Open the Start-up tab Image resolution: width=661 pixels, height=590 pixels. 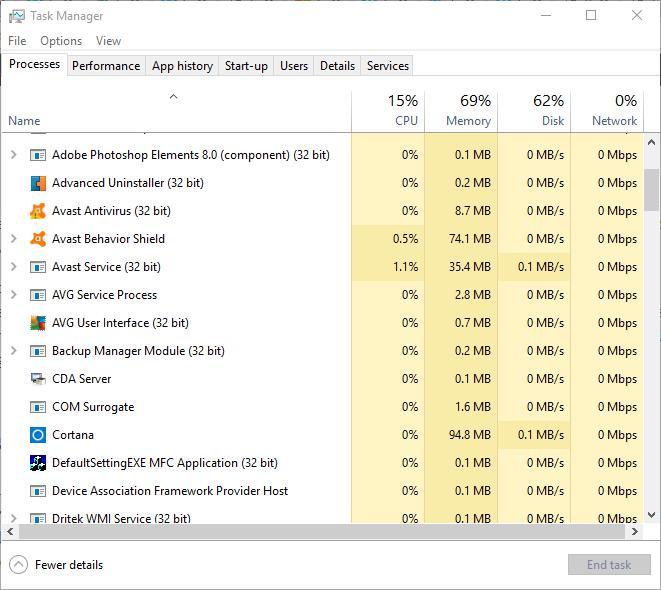click(x=246, y=66)
